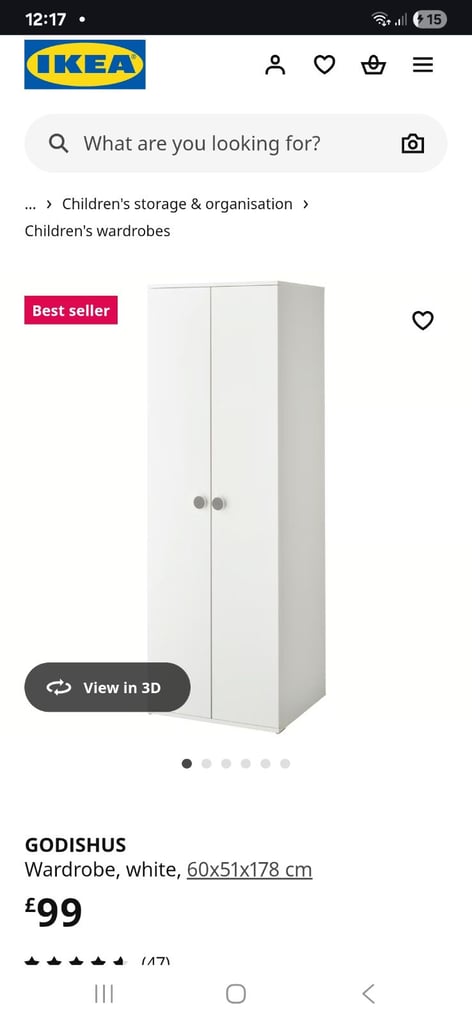Go to Children's wardrobes breadcrumb
This screenshot has height=1024, width=472.
point(97,231)
